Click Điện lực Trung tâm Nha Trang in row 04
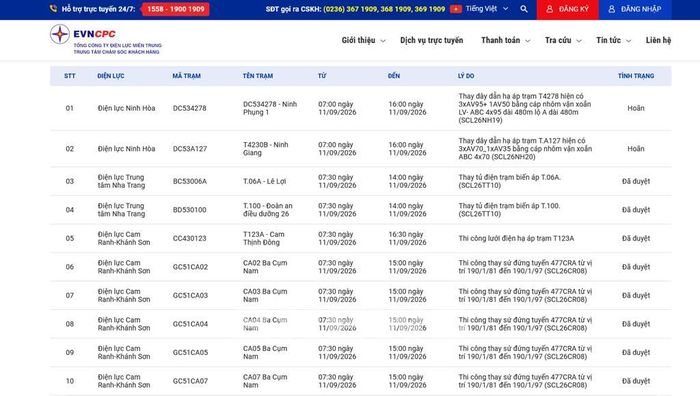This screenshot has width=700, height=396. 121,210
